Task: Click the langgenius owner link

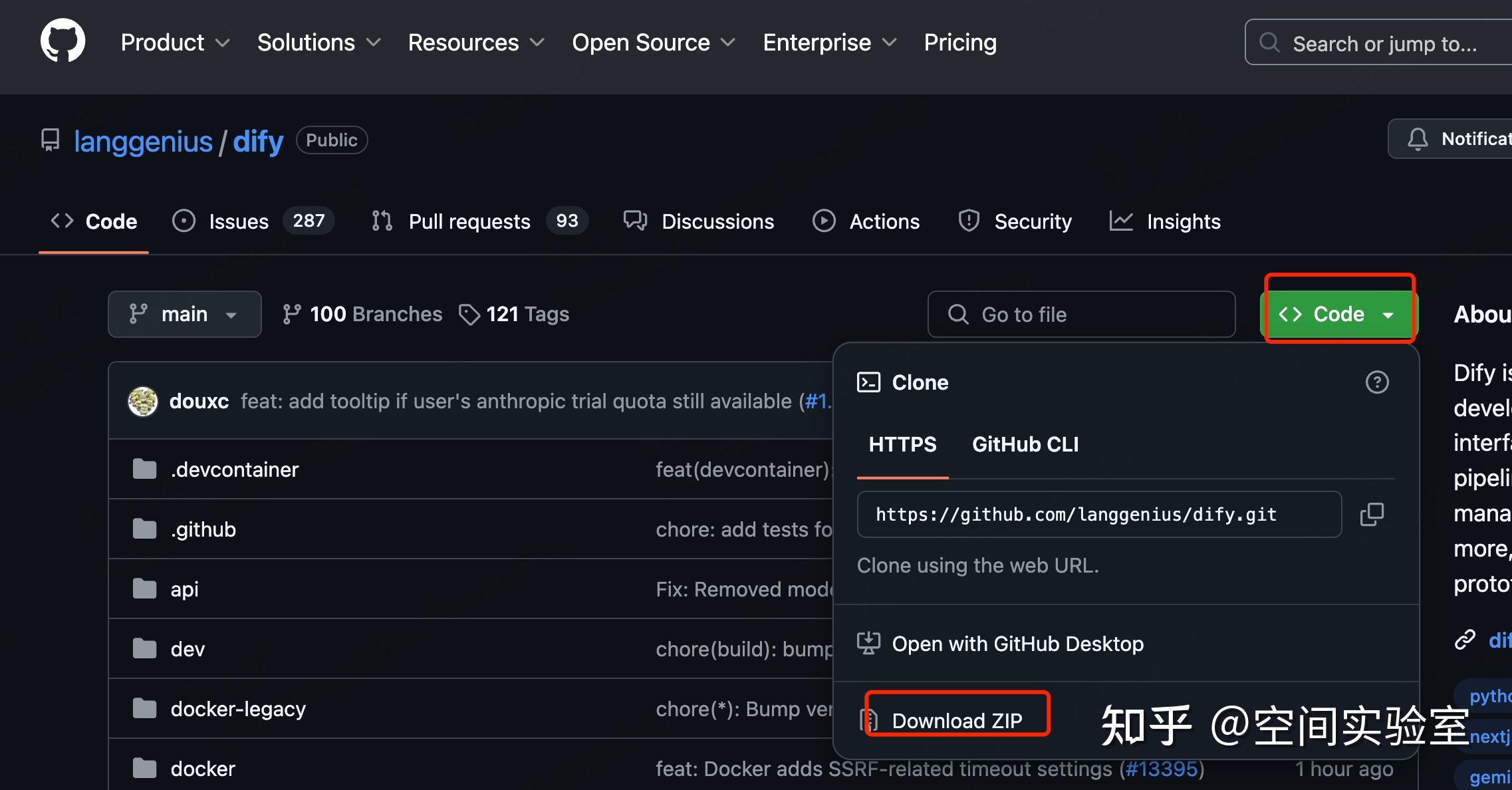Action: [143, 141]
